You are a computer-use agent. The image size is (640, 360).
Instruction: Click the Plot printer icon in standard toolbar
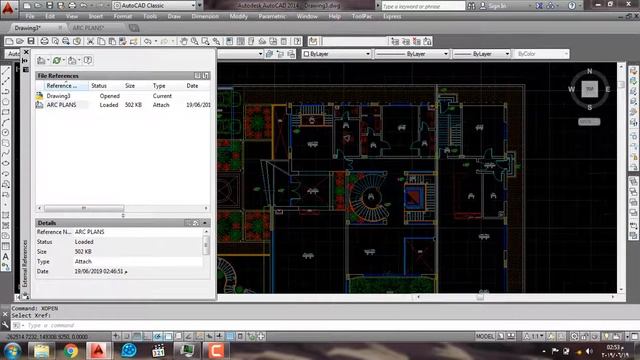pyautogui.click(x=44, y=41)
